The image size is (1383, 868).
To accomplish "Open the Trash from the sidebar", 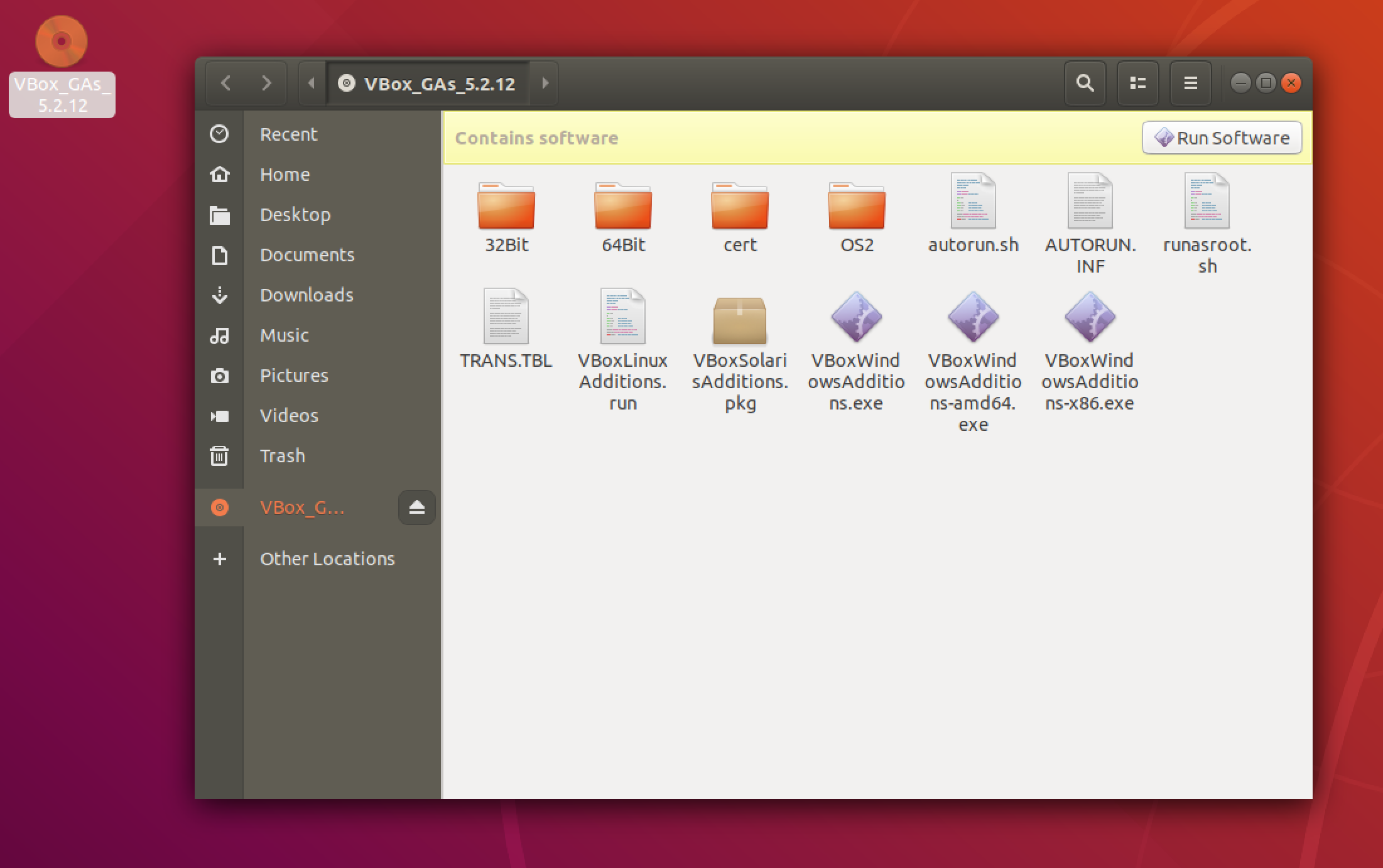I will coord(282,455).
